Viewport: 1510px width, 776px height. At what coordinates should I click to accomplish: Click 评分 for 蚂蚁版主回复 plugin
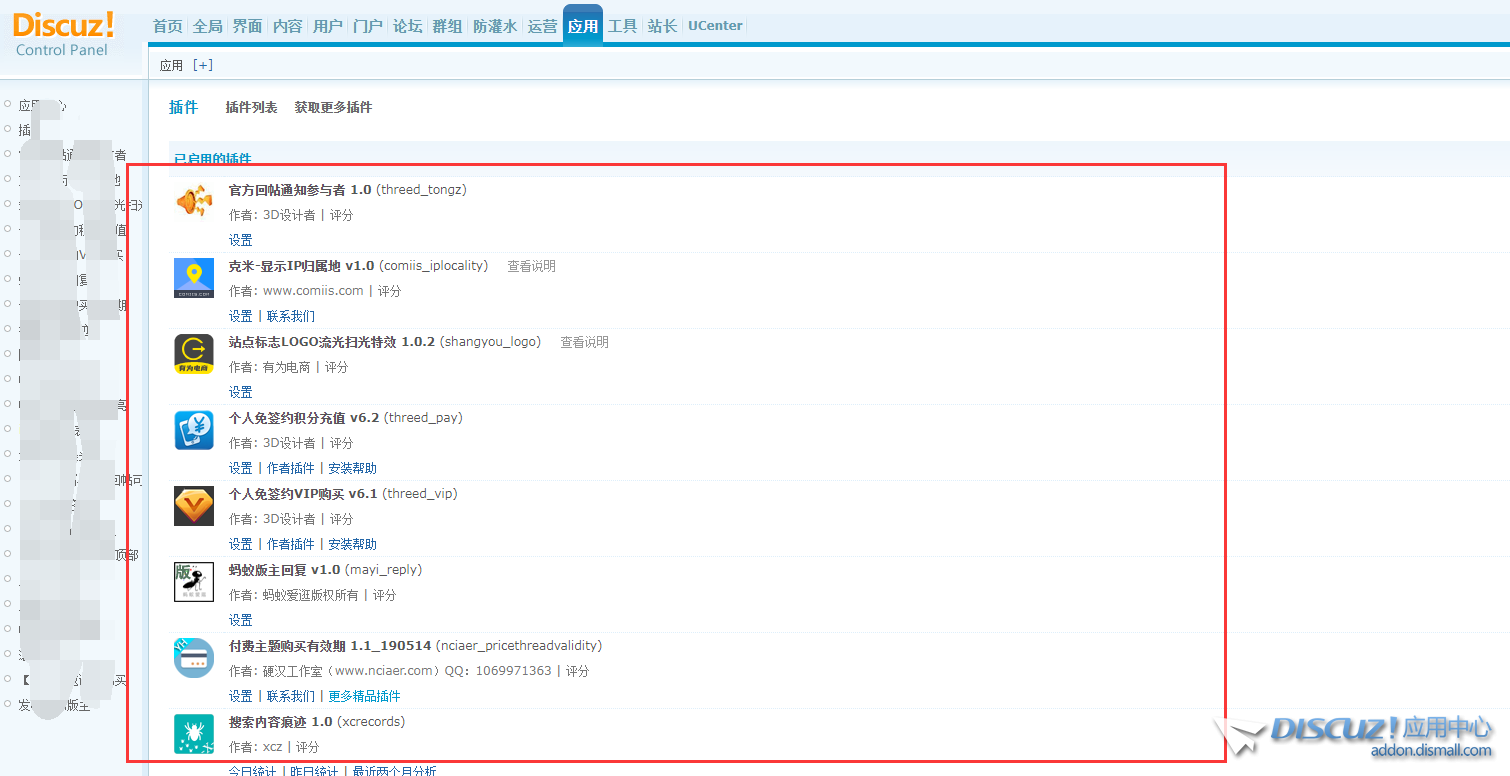coord(384,595)
